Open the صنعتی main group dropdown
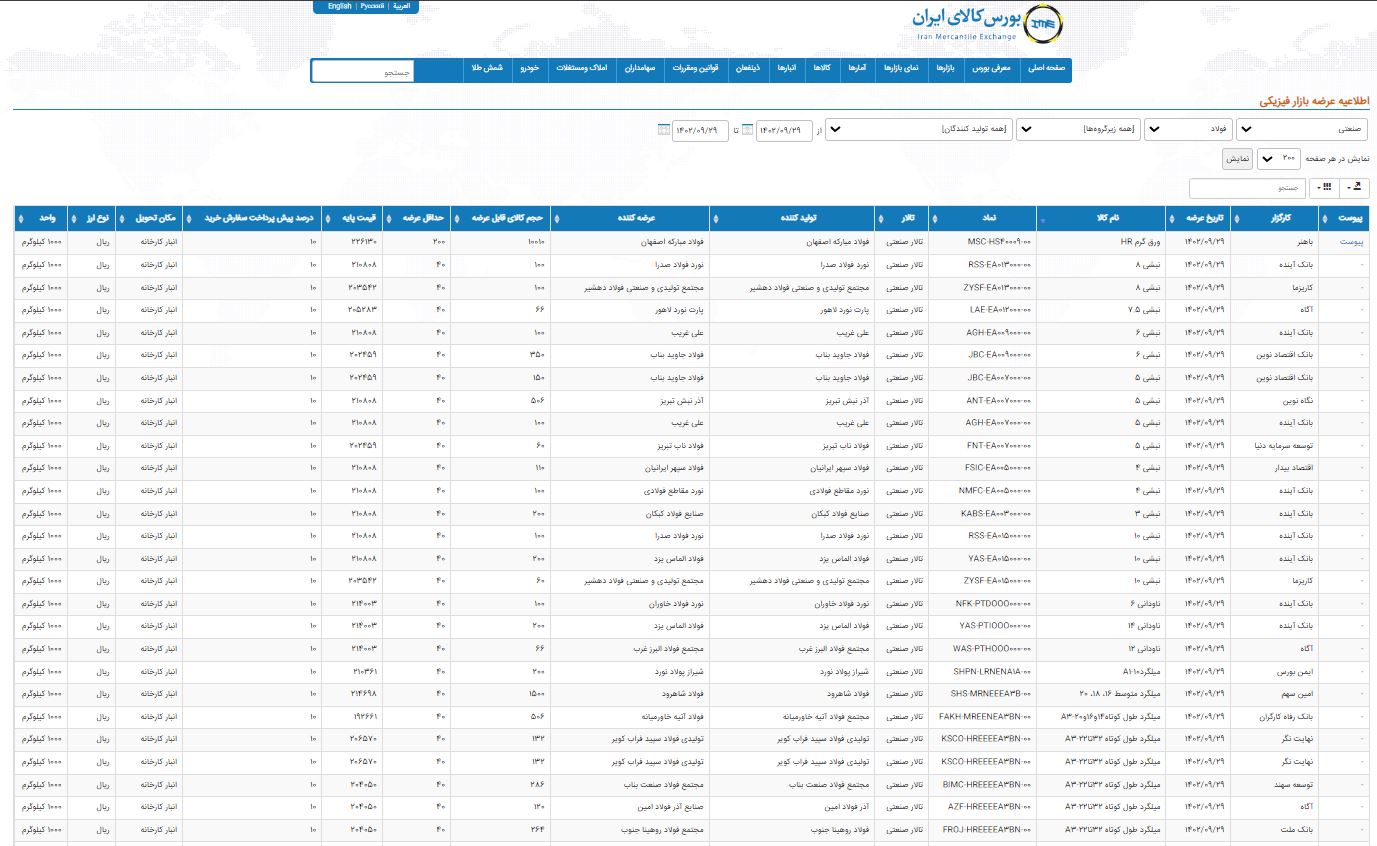The width and height of the screenshot is (1377, 846). [1303, 130]
